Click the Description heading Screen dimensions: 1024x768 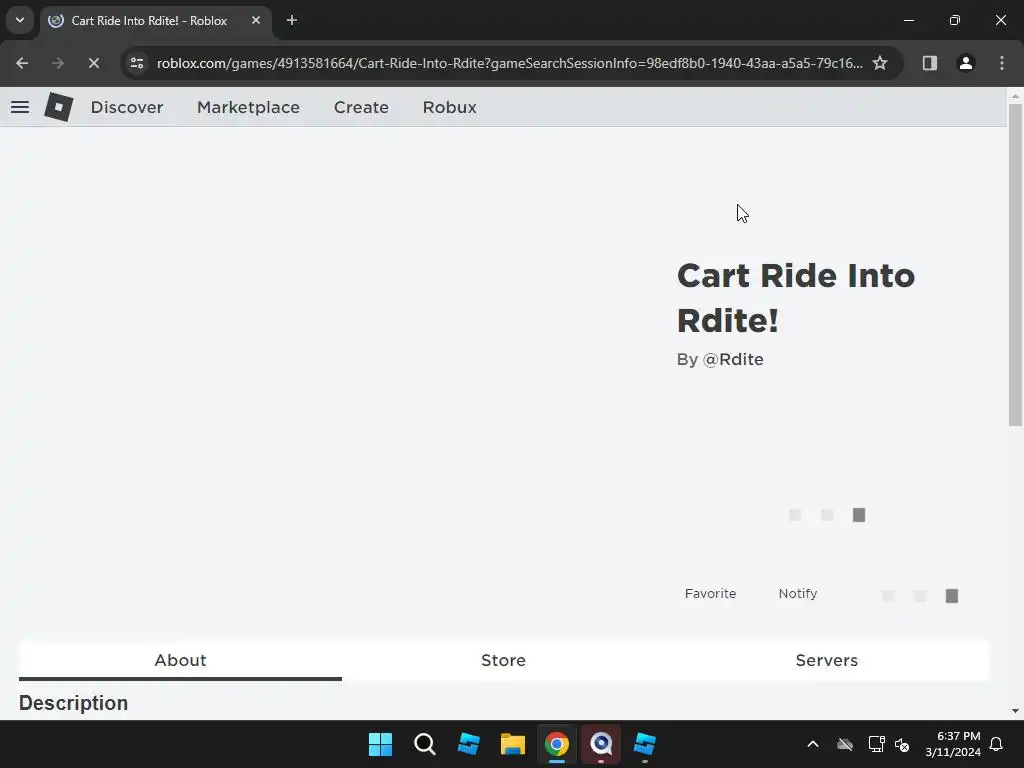(73, 703)
